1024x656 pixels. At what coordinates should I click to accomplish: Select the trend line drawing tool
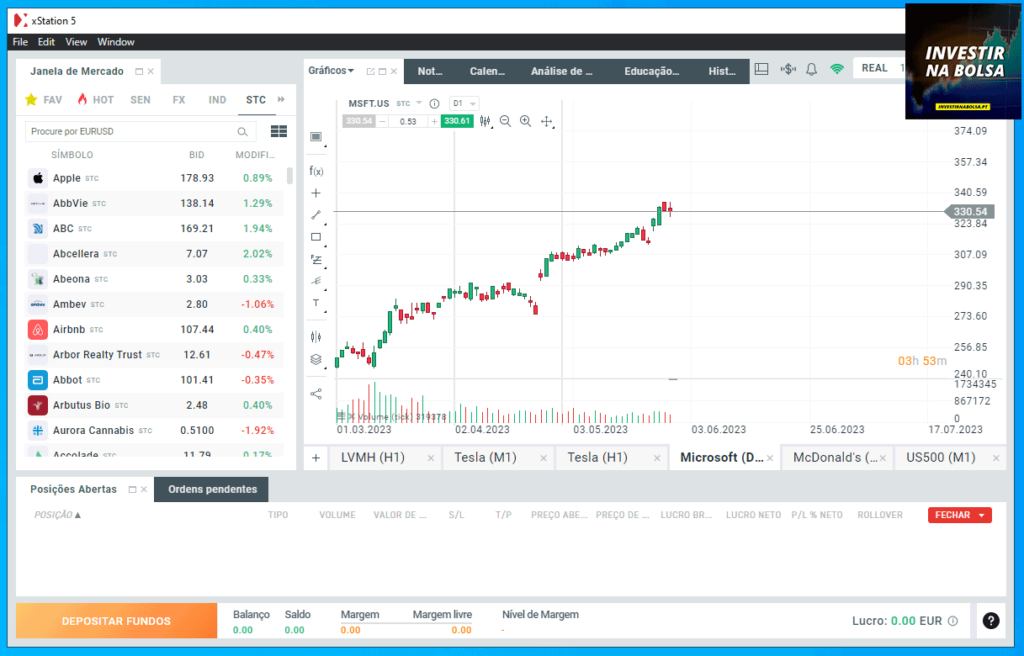click(316, 215)
